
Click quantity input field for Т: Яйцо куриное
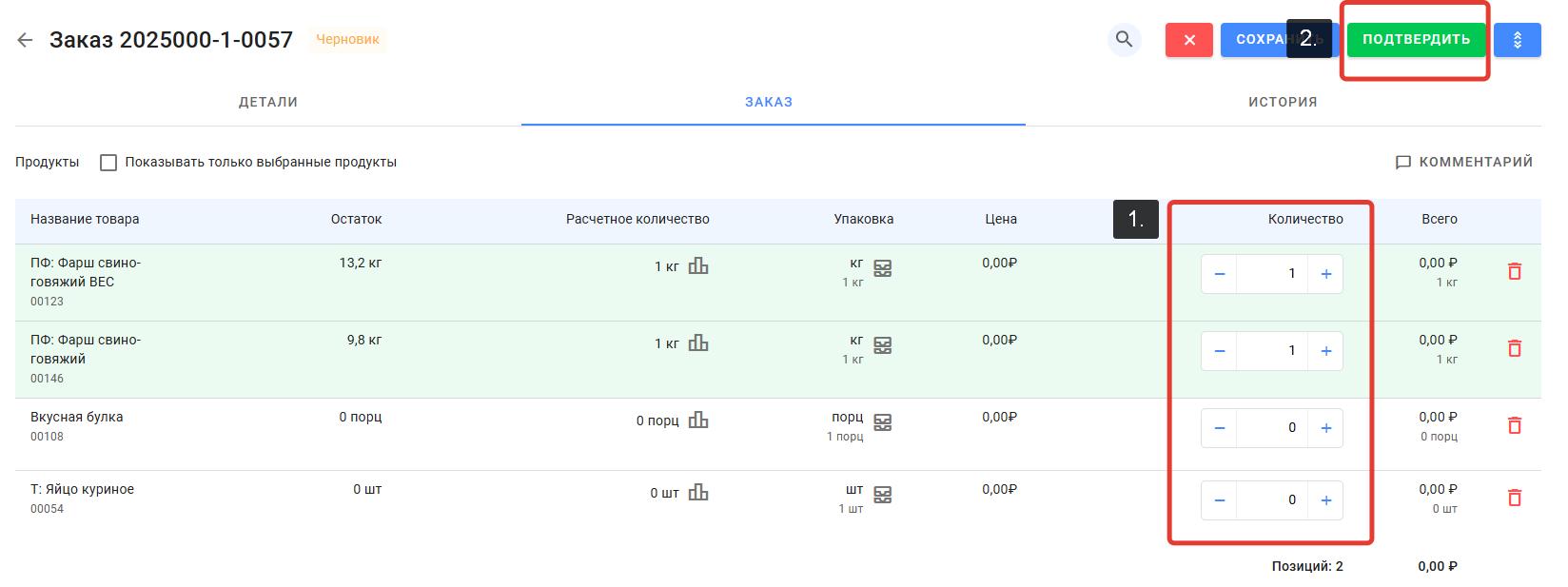(x=1271, y=500)
